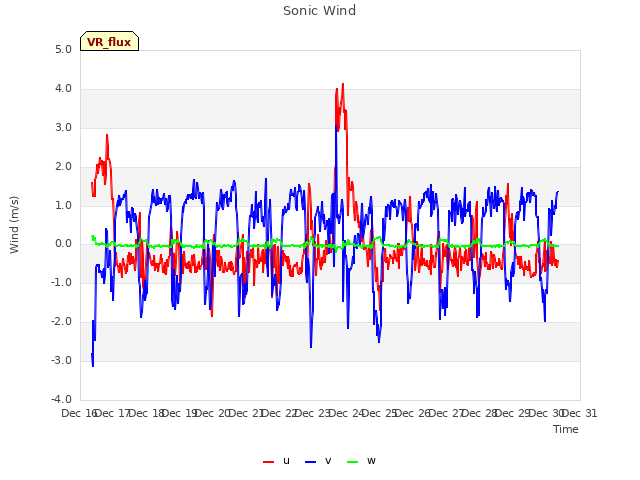Click the Dec 24 x-axis label
This screenshot has width=640, height=480.
(346, 413)
